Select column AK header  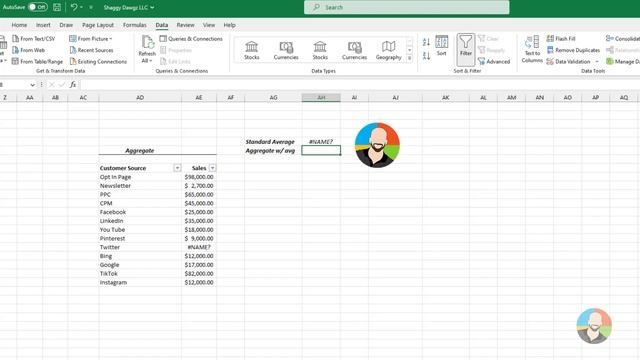click(446, 98)
